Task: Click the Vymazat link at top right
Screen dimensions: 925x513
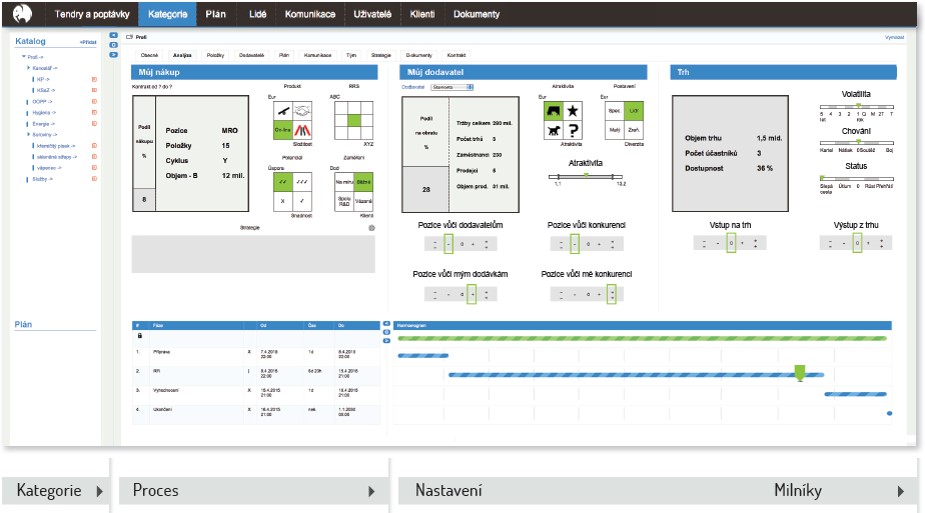Action: (x=894, y=37)
